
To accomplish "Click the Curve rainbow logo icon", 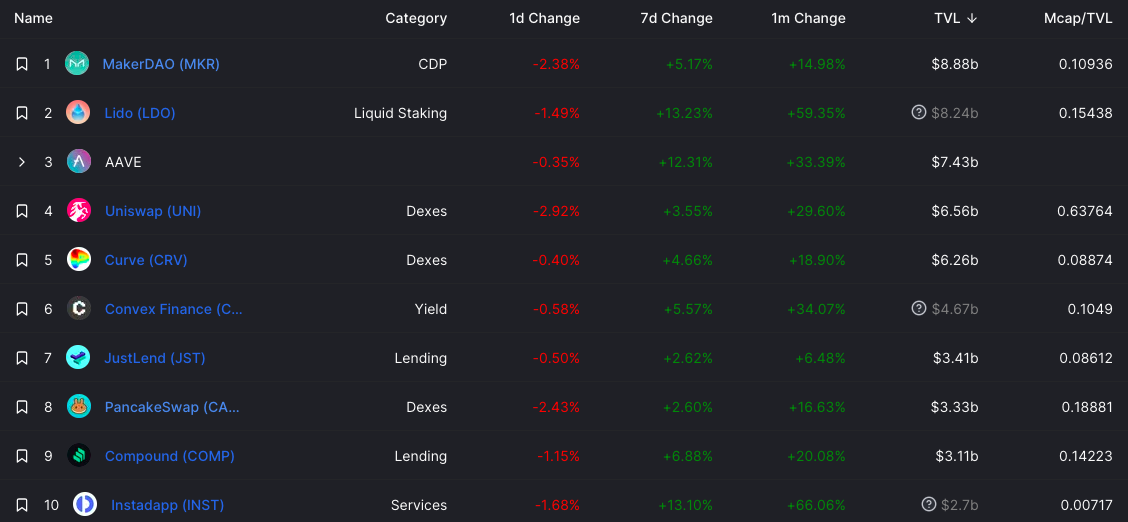I will click(79, 260).
